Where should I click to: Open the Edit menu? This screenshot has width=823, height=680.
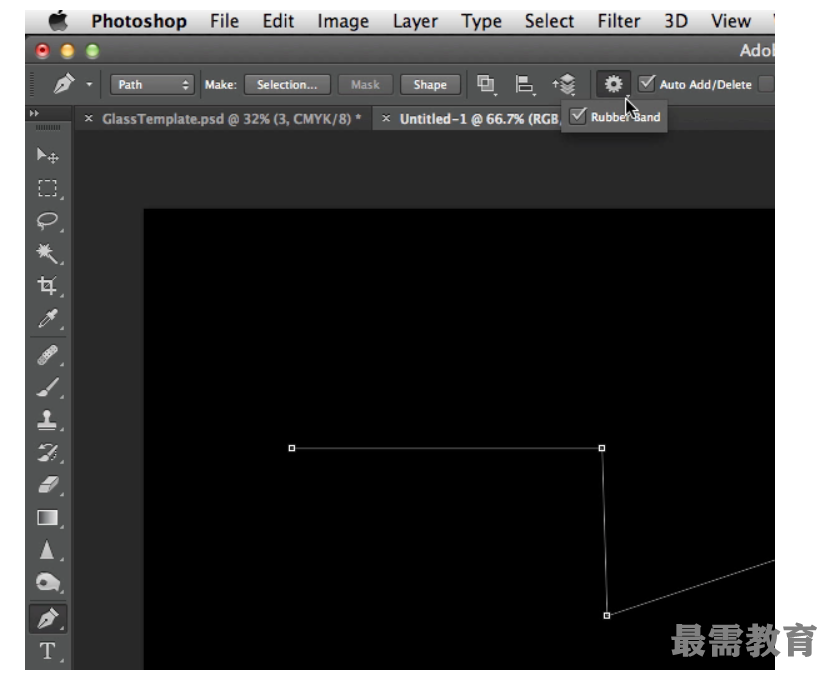tap(278, 21)
